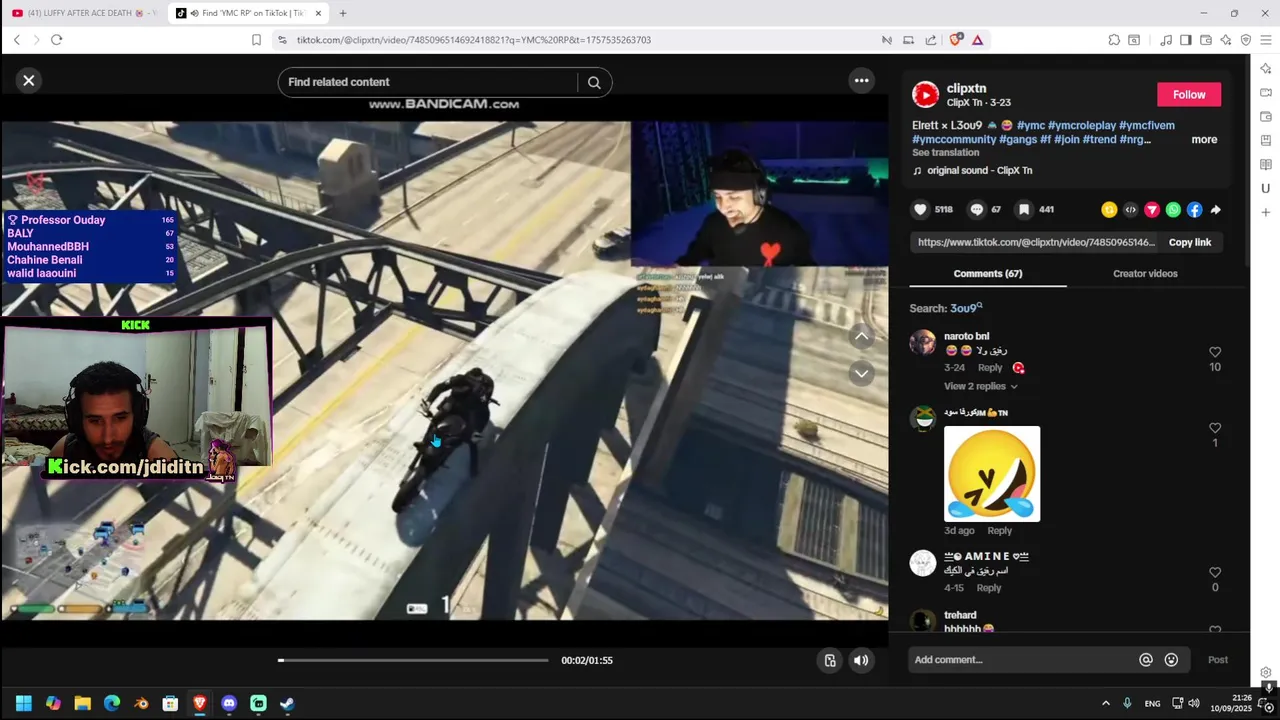Share the video to WhatsApp
Viewport: 1280px width, 720px height.
tap(1173, 210)
